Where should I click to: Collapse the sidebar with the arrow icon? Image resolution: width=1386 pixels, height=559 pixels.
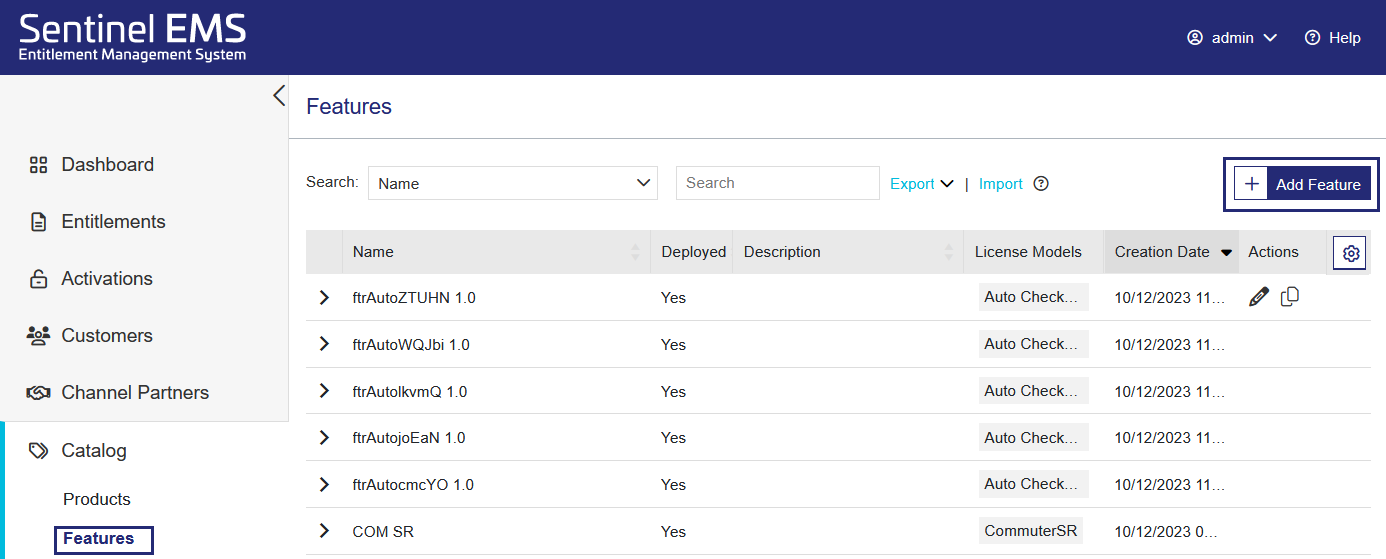(278, 96)
